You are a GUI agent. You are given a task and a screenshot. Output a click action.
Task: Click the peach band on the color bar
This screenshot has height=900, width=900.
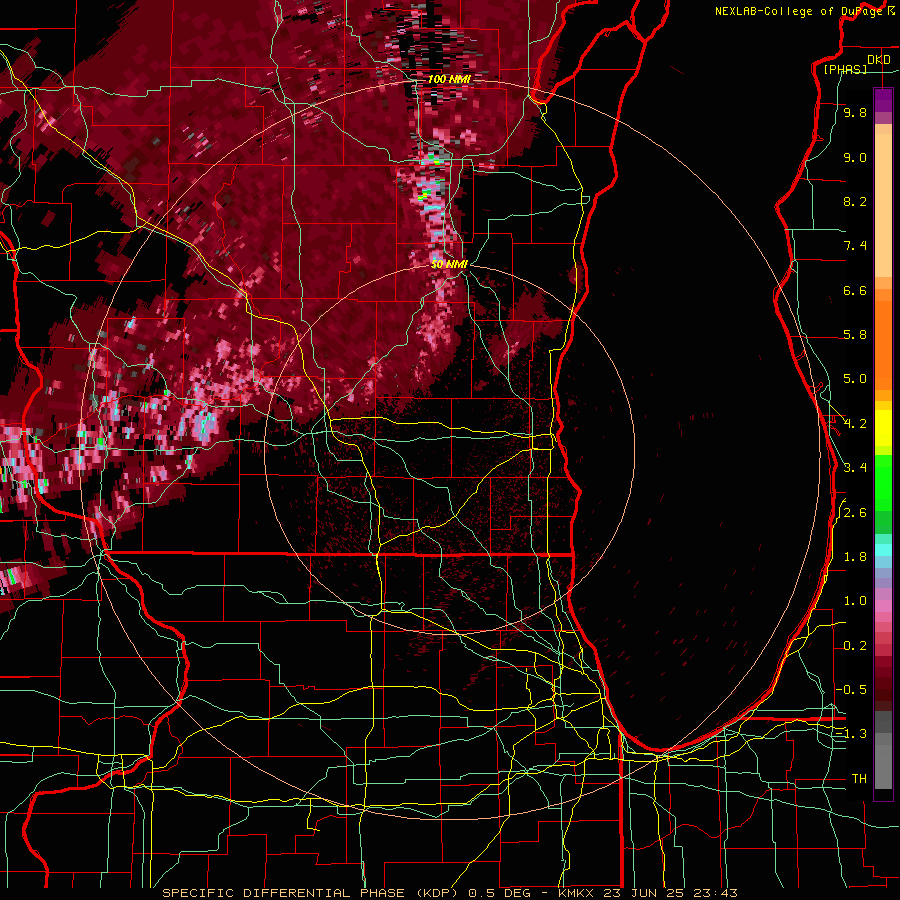(x=883, y=207)
